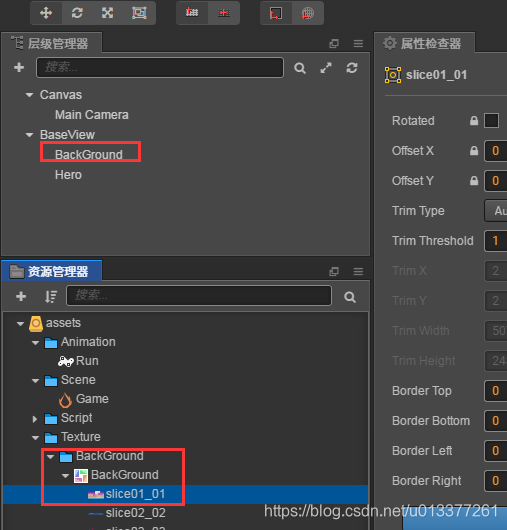Click the Offset X value field
Screen dimensions: 507x530
click(496, 151)
